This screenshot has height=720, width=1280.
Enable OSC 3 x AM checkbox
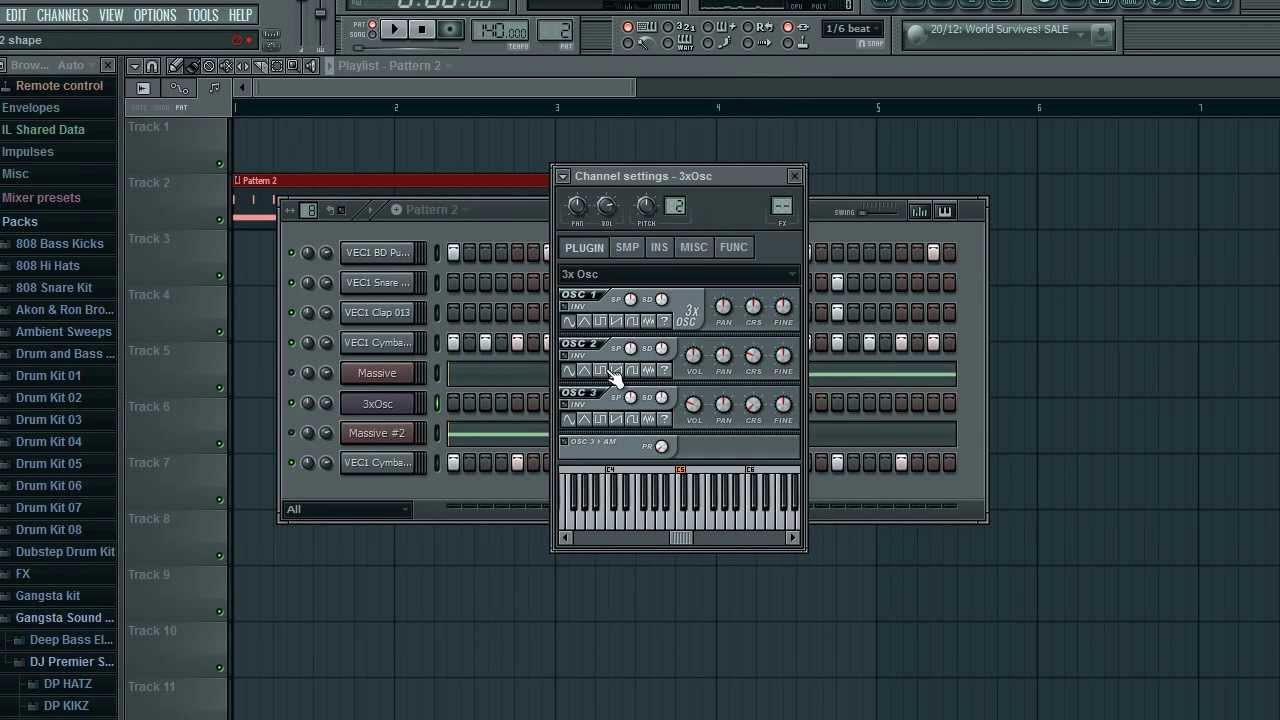[x=565, y=442]
